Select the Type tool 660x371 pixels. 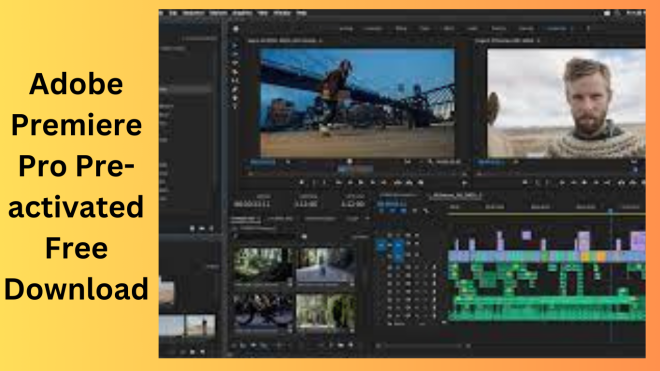pos(235,106)
